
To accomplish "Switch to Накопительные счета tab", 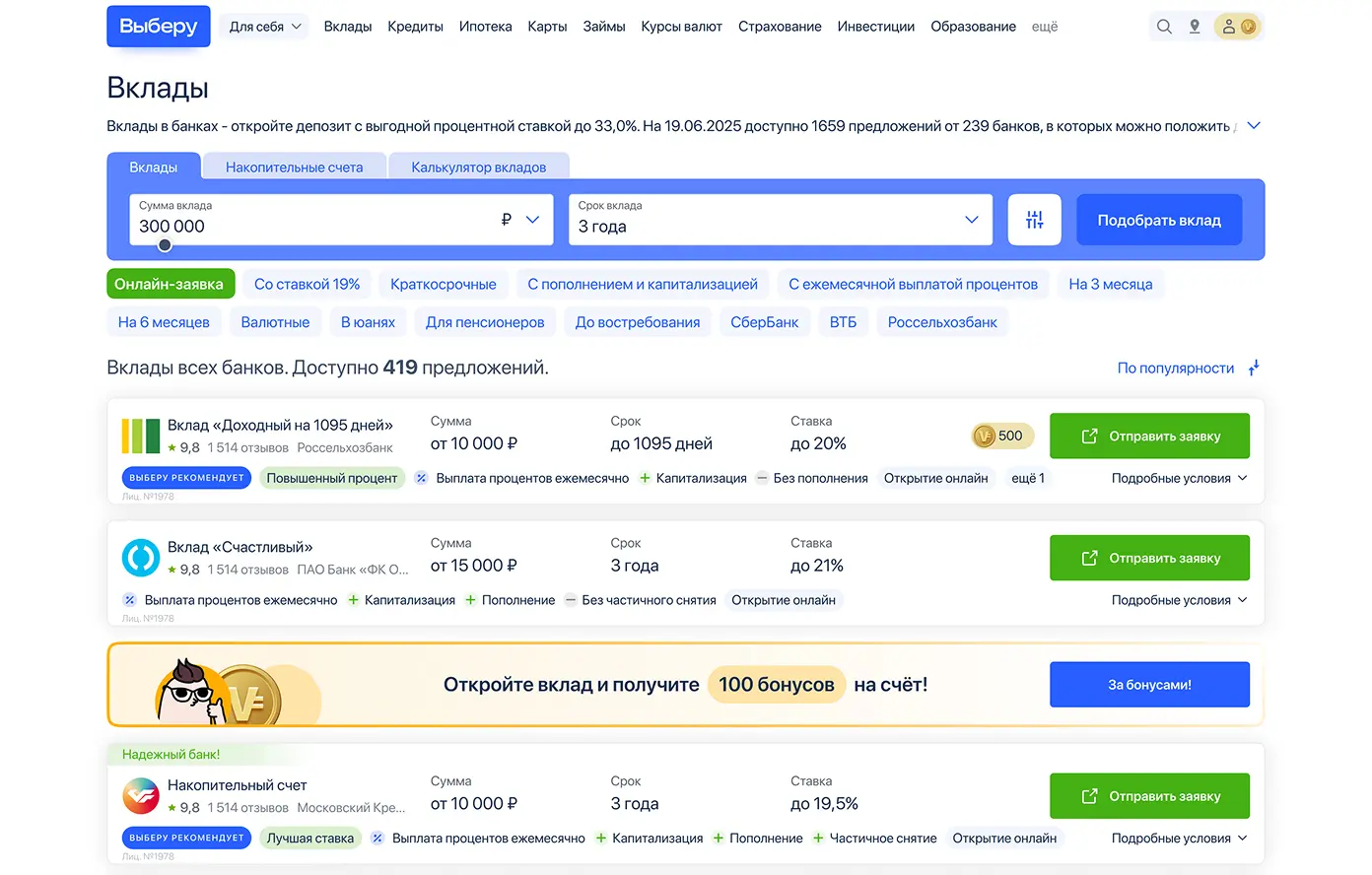I will [x=294, y=167].
